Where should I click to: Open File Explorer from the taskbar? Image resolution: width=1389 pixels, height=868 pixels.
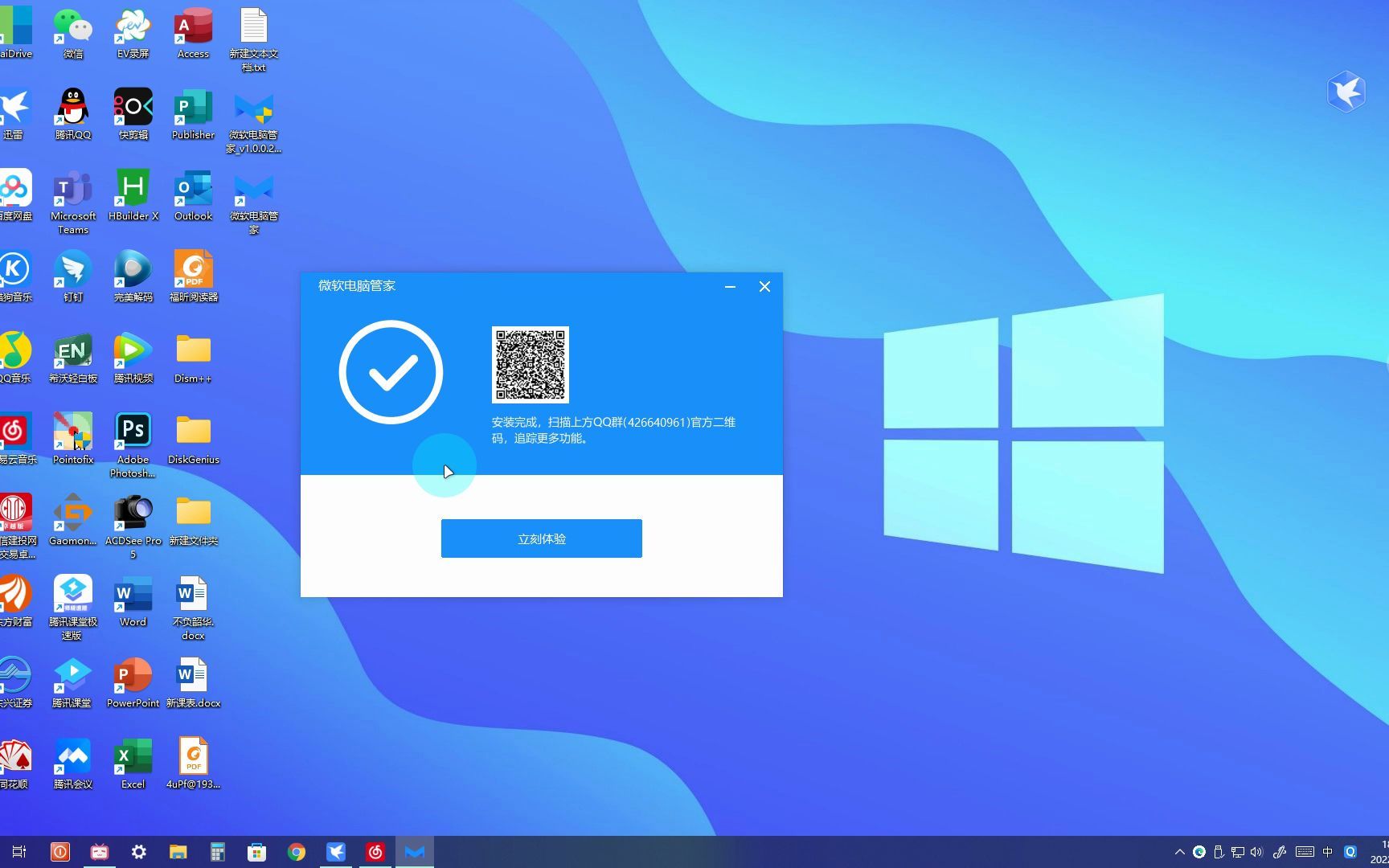pos(178,852)
